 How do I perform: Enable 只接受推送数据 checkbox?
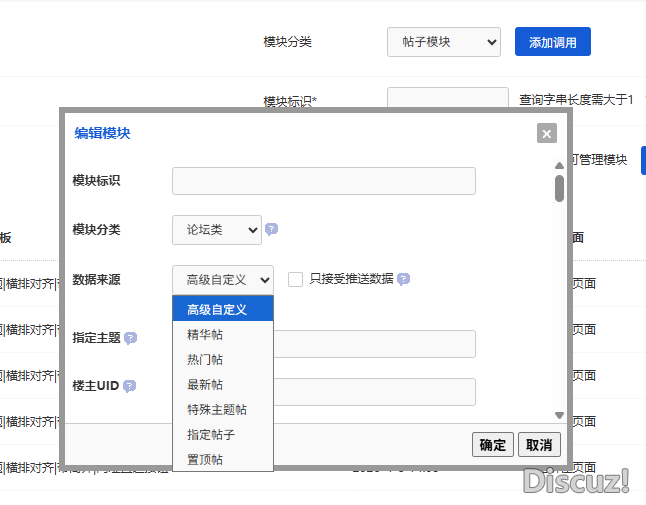coord(296,280)
